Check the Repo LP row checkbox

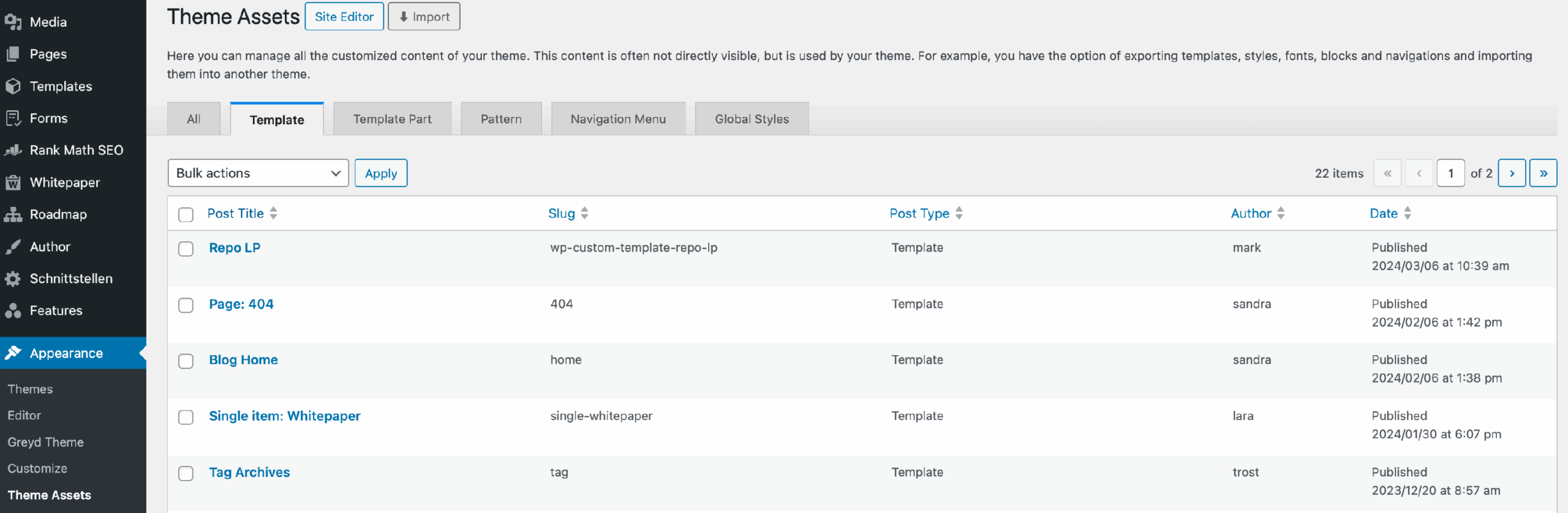tap(186, 249)
